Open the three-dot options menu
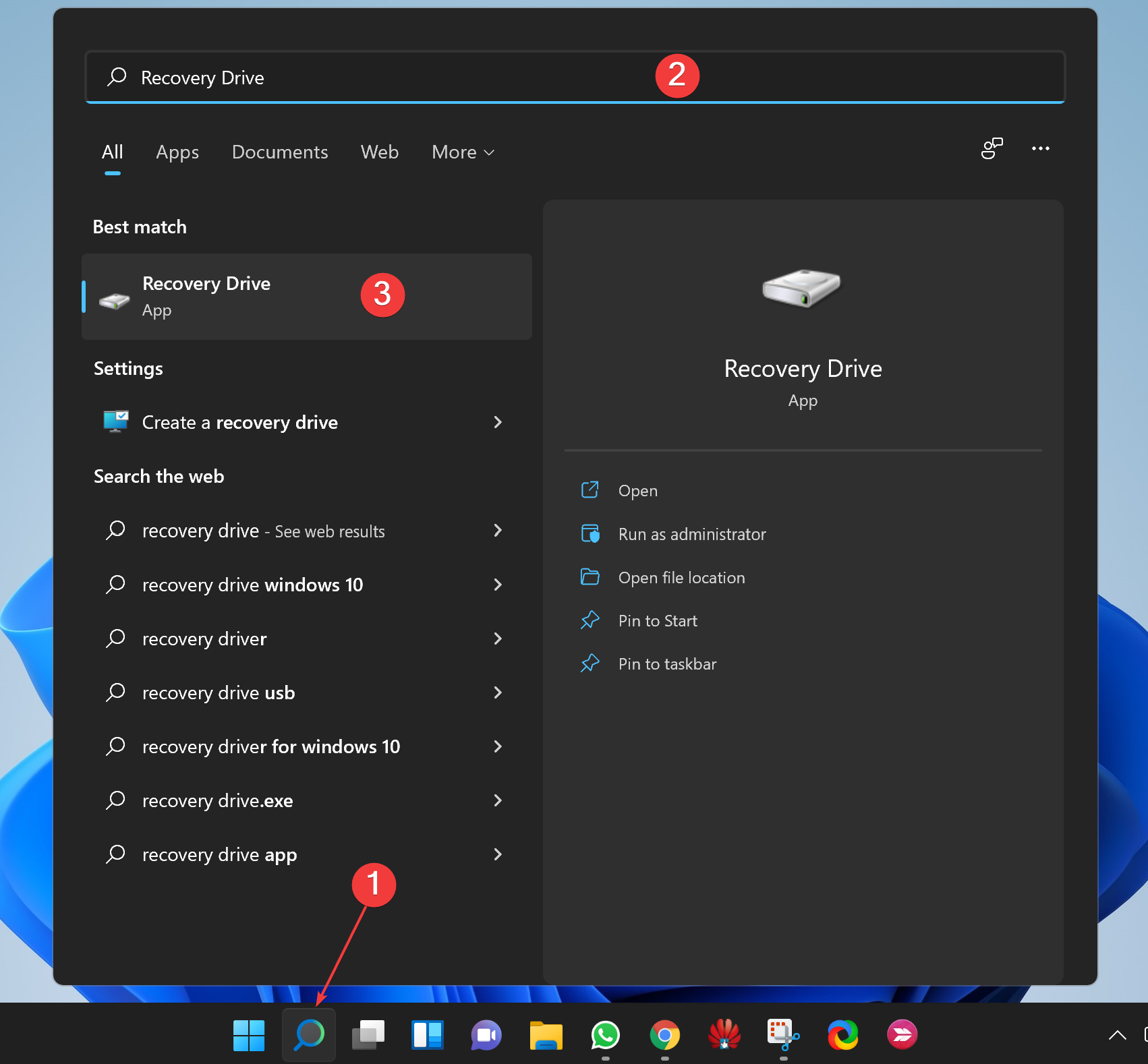1148x1064 pixels. point(1041,148)
